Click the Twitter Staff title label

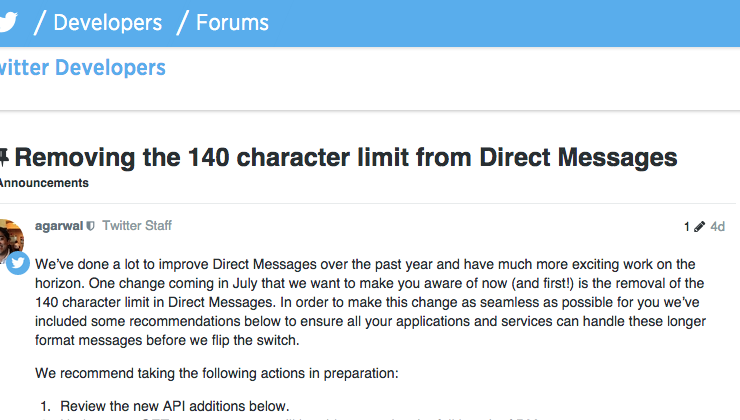click(x=137, y=226)
